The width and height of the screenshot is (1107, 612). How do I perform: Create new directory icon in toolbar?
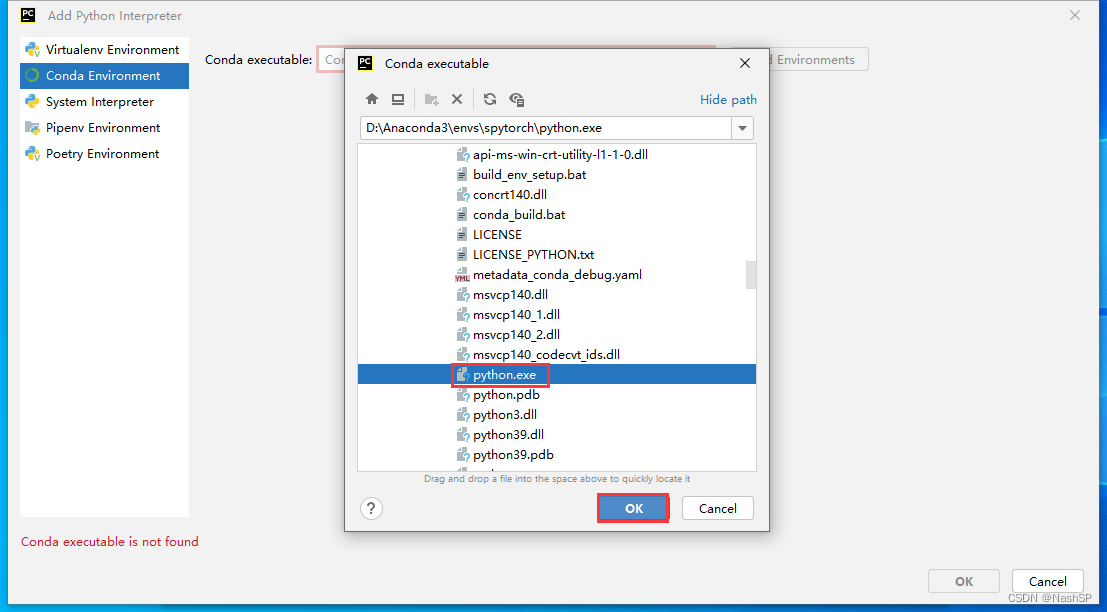click(x=431, y=100)
